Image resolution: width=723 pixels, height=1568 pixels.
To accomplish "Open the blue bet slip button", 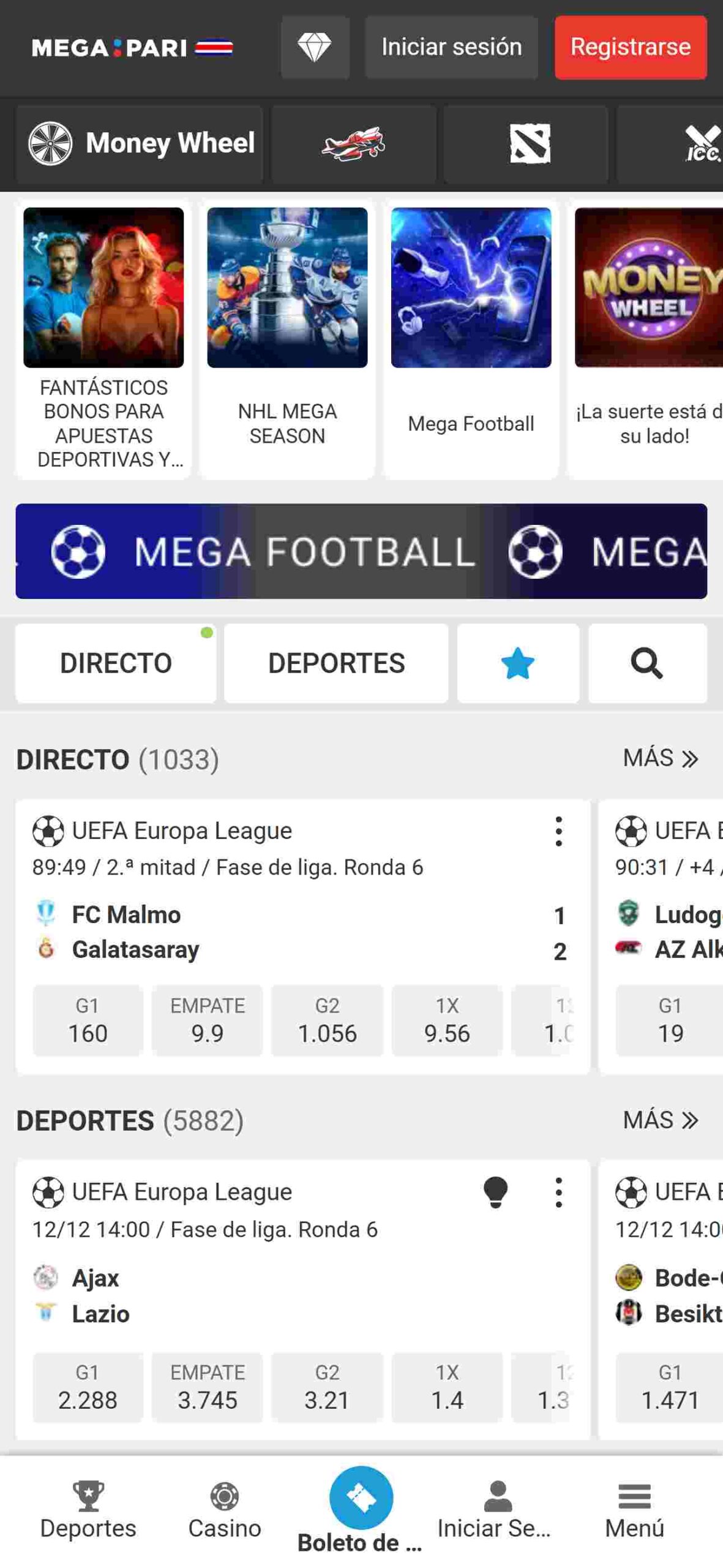I will pos(361,1496).
